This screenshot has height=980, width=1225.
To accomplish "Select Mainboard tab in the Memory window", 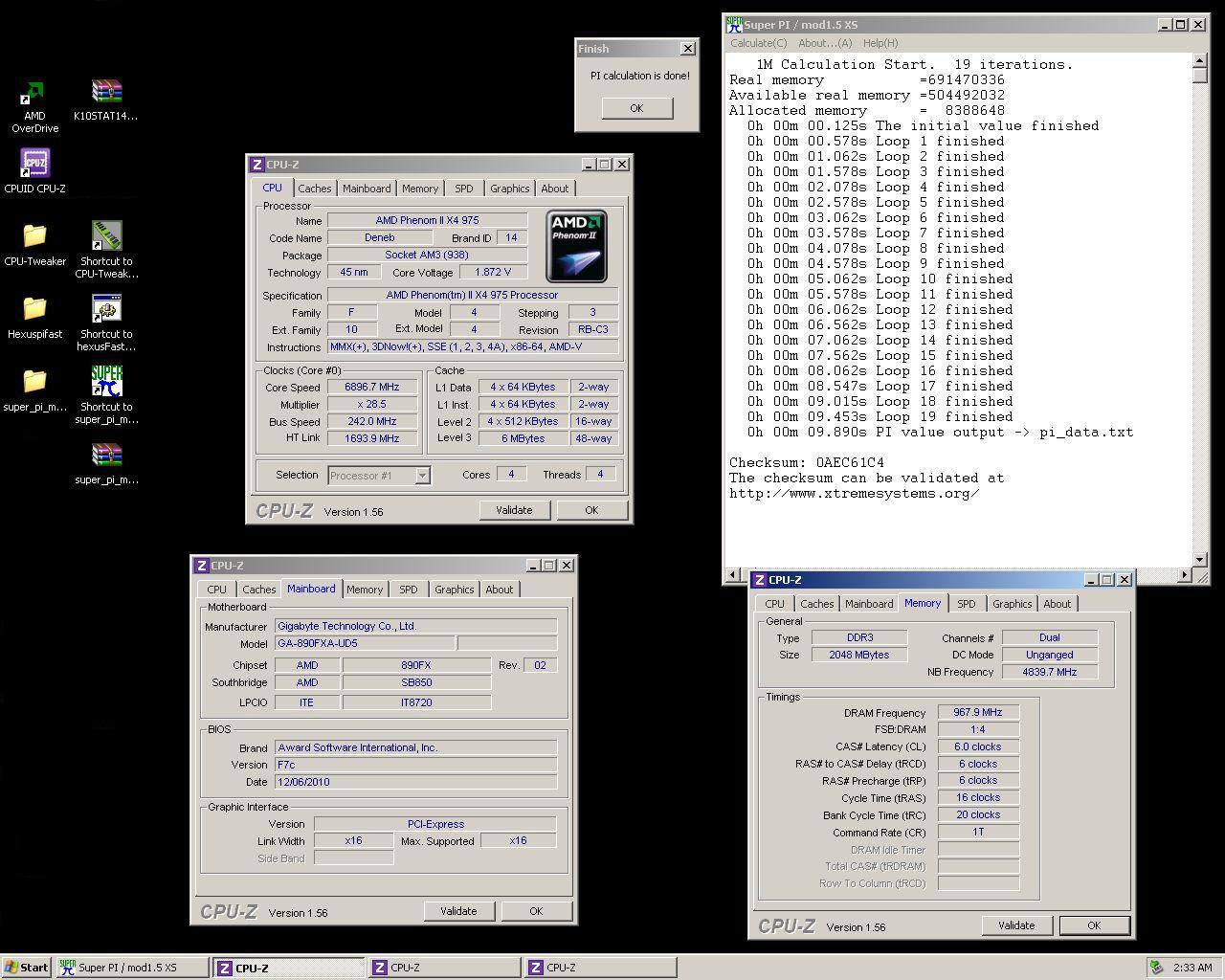I will (x=869, y=604).
